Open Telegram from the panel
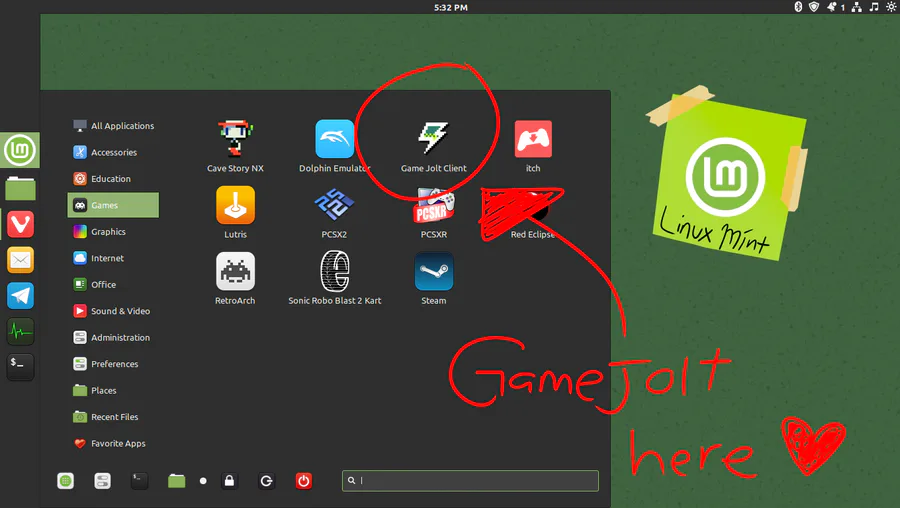The image size is (900, 508). coord(20,296)
